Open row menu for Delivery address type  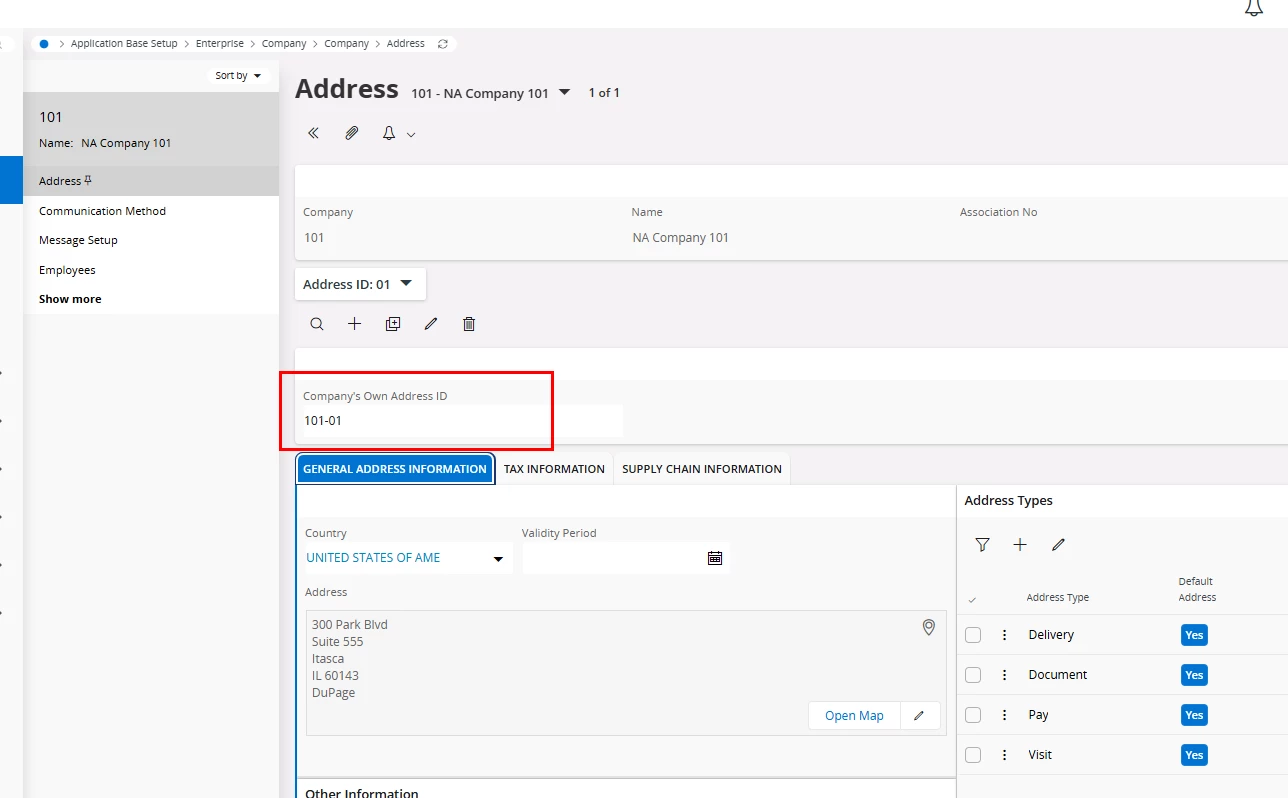(x=1005, y=635)
